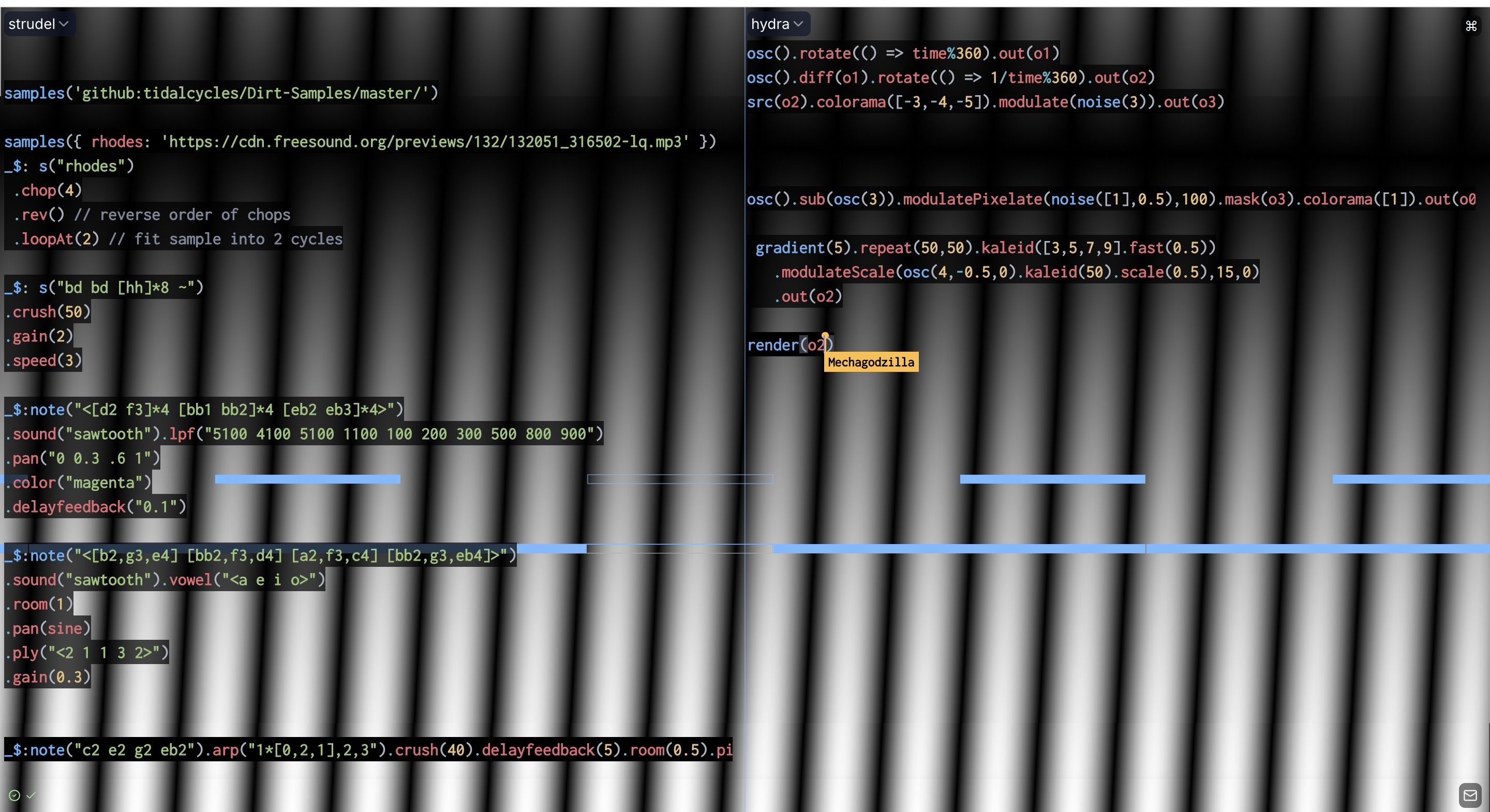Click the circled checkmark status icon
This screenshot has width=1490, height=812.
[x=14, y=796]
